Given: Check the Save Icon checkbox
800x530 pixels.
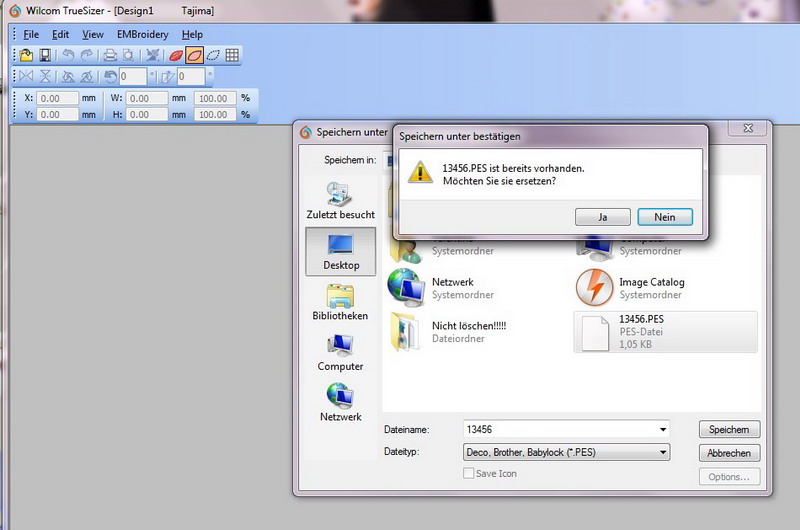Looking at the screenshot, I should point(469,473).
